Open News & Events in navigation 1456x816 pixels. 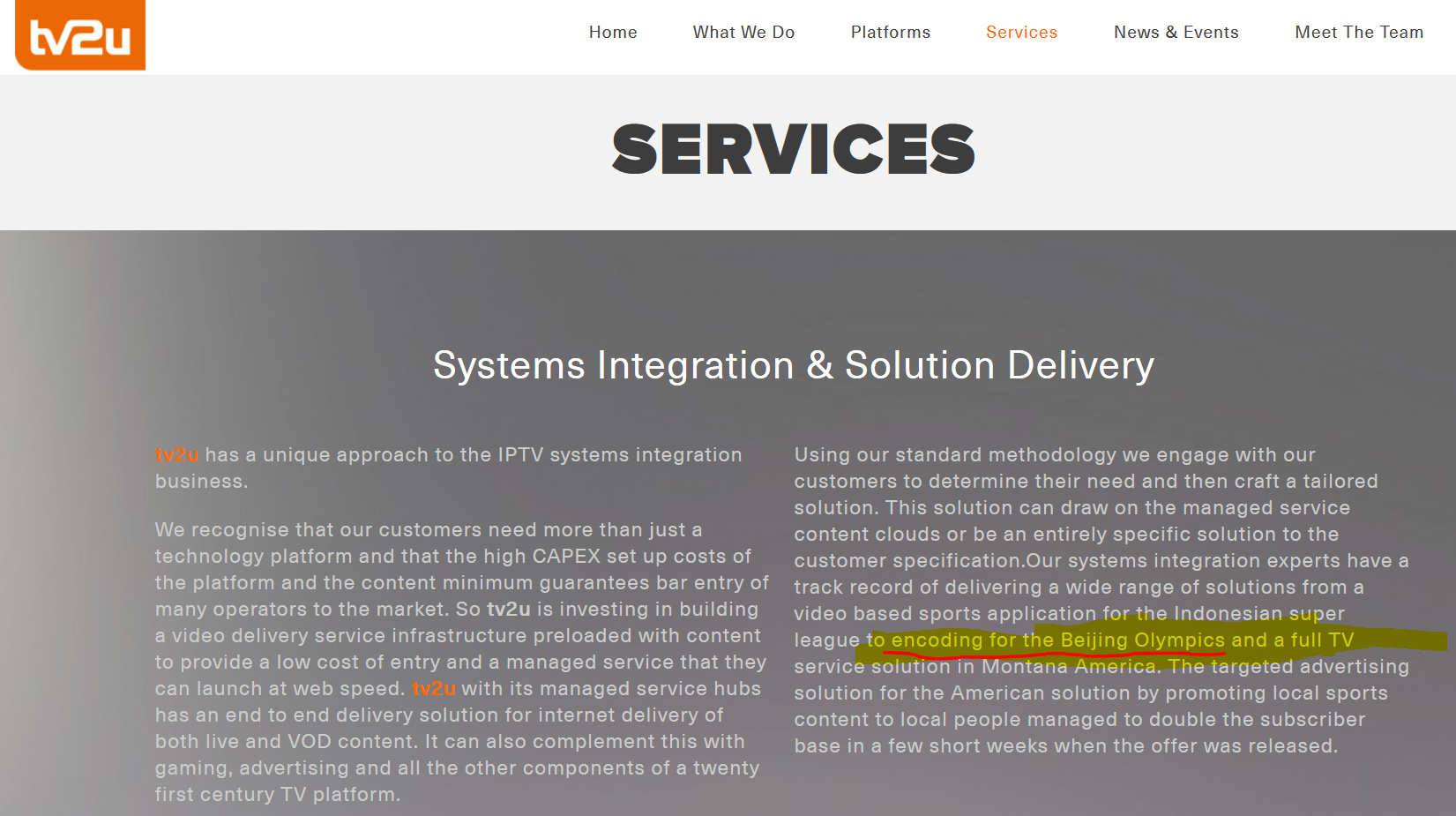1176,33
